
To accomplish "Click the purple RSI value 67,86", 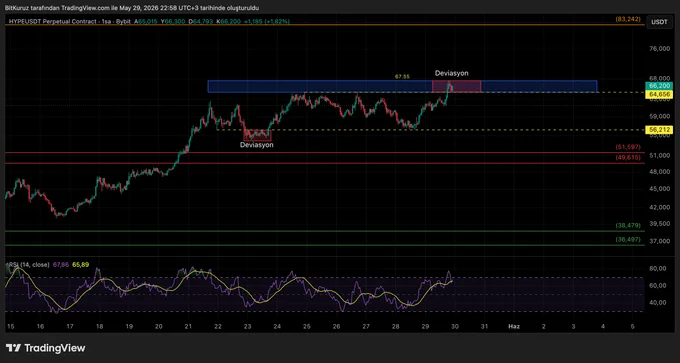I will (x=61, y=265).
